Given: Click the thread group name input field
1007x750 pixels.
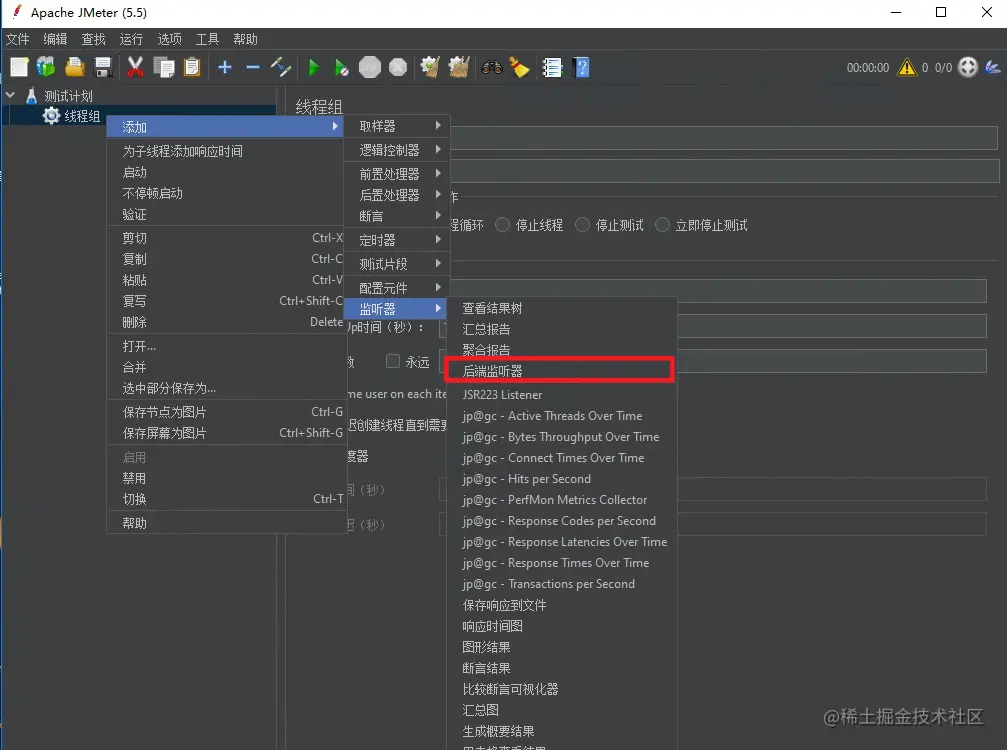Looking at the screenshot, I should click(x=723, y=138).
